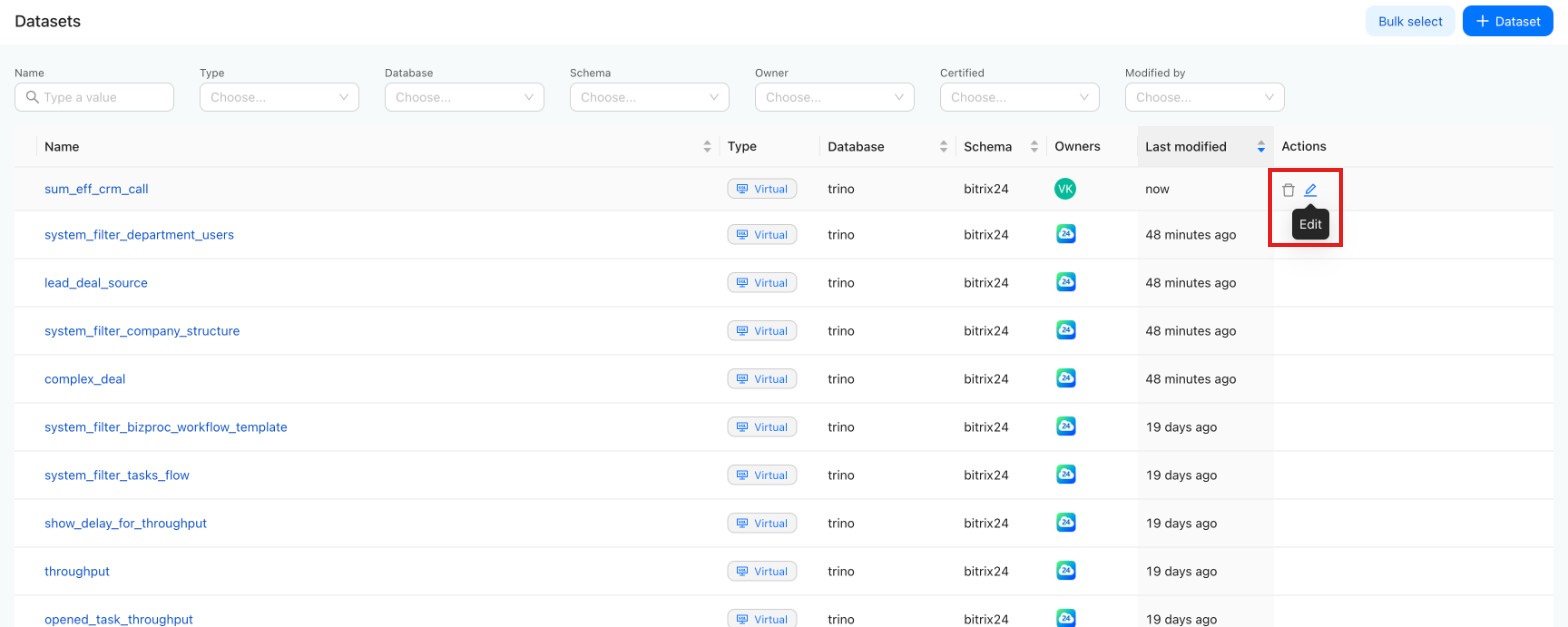Click 'now' last modified value
The width and height of the screenshot is (1568, 627).
click(x=1157, y=189)
